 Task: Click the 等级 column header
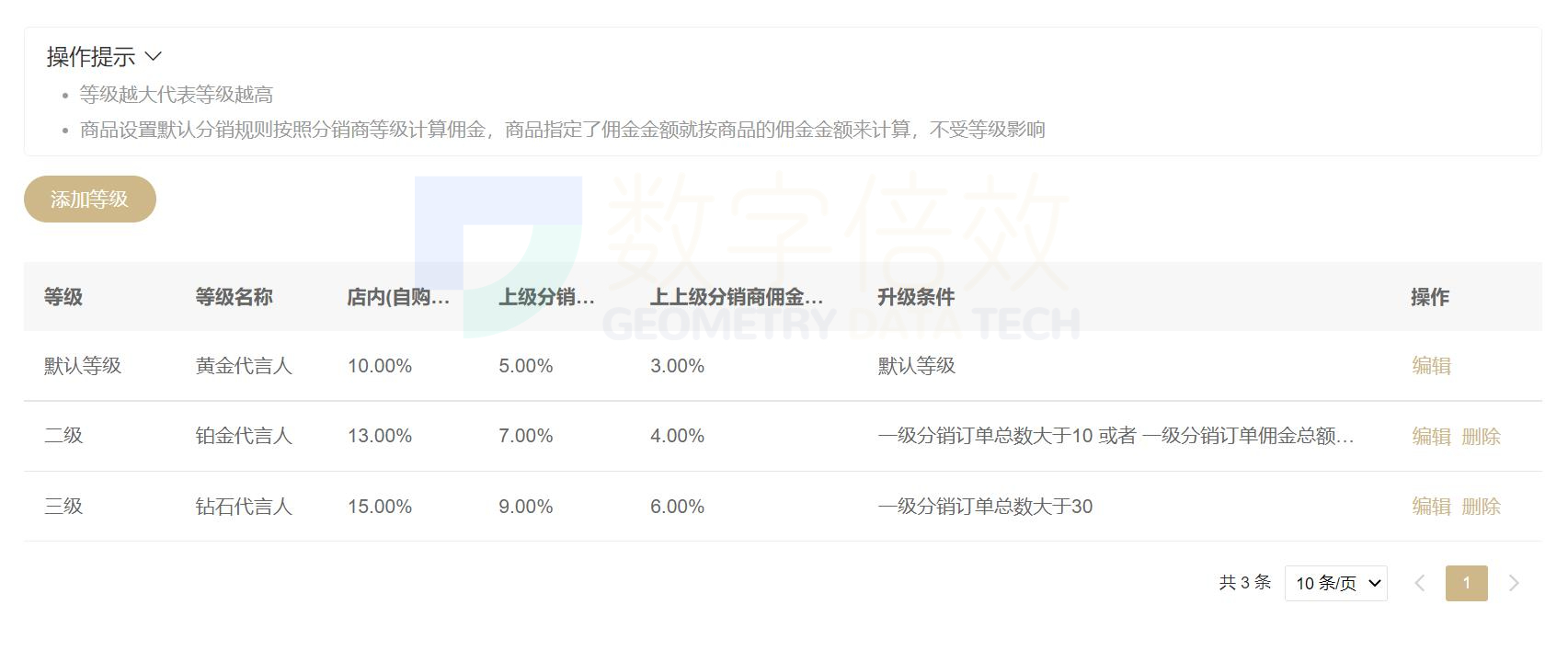coord(63,297)
